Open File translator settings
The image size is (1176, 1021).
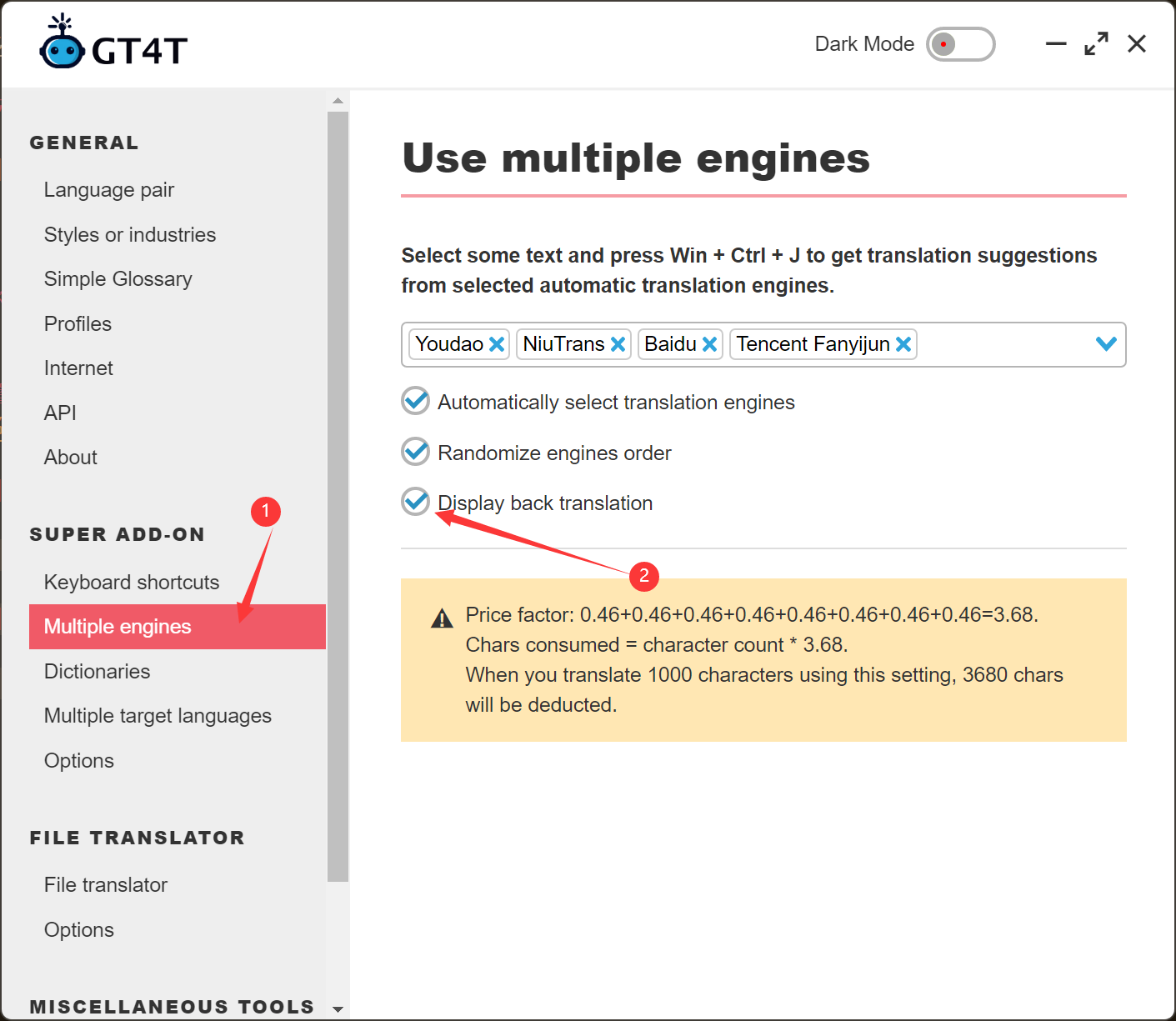[105, 884]
